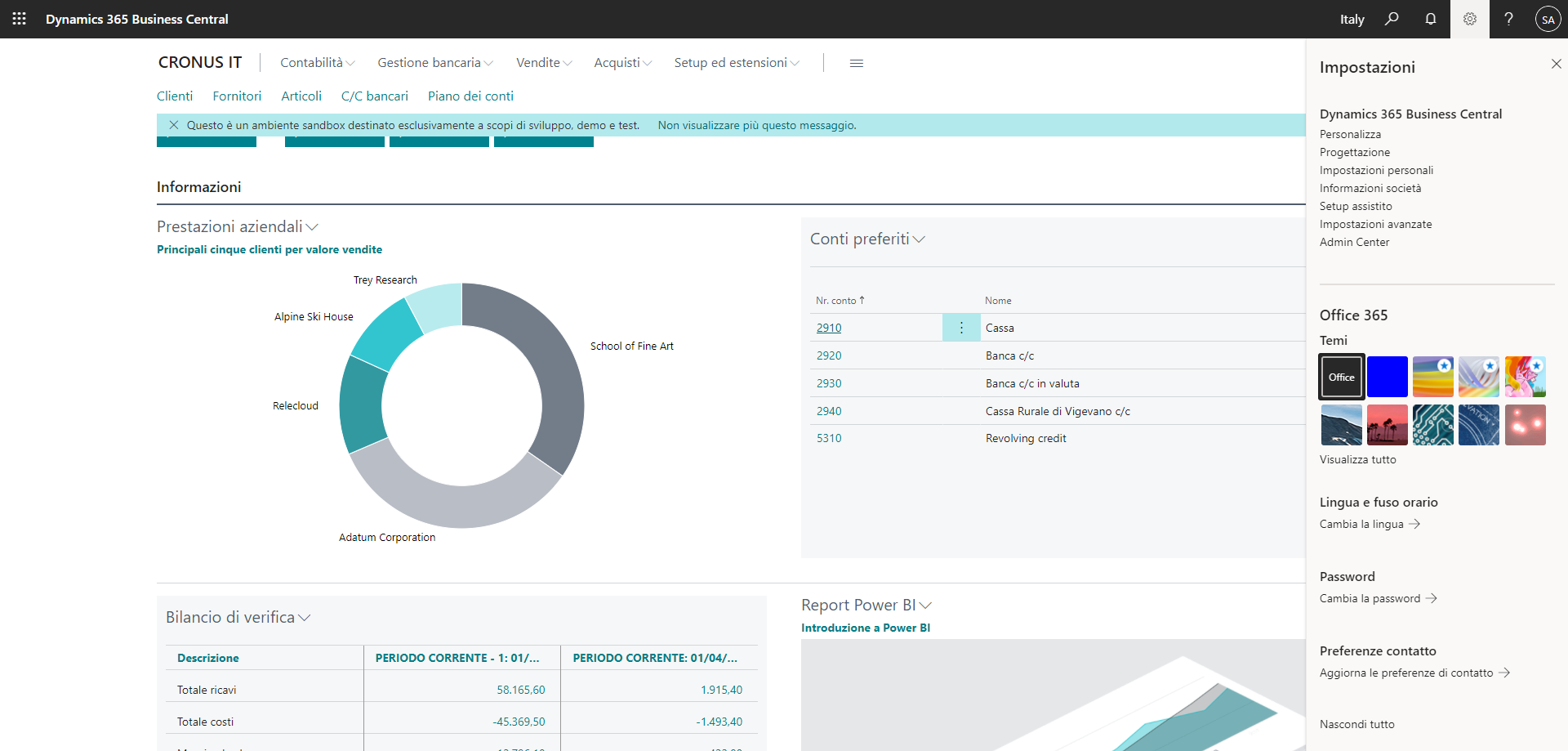The width and height of the screenshot is (1568, 751).
Task: Open Setup assistito
Action: [1356, 206]
